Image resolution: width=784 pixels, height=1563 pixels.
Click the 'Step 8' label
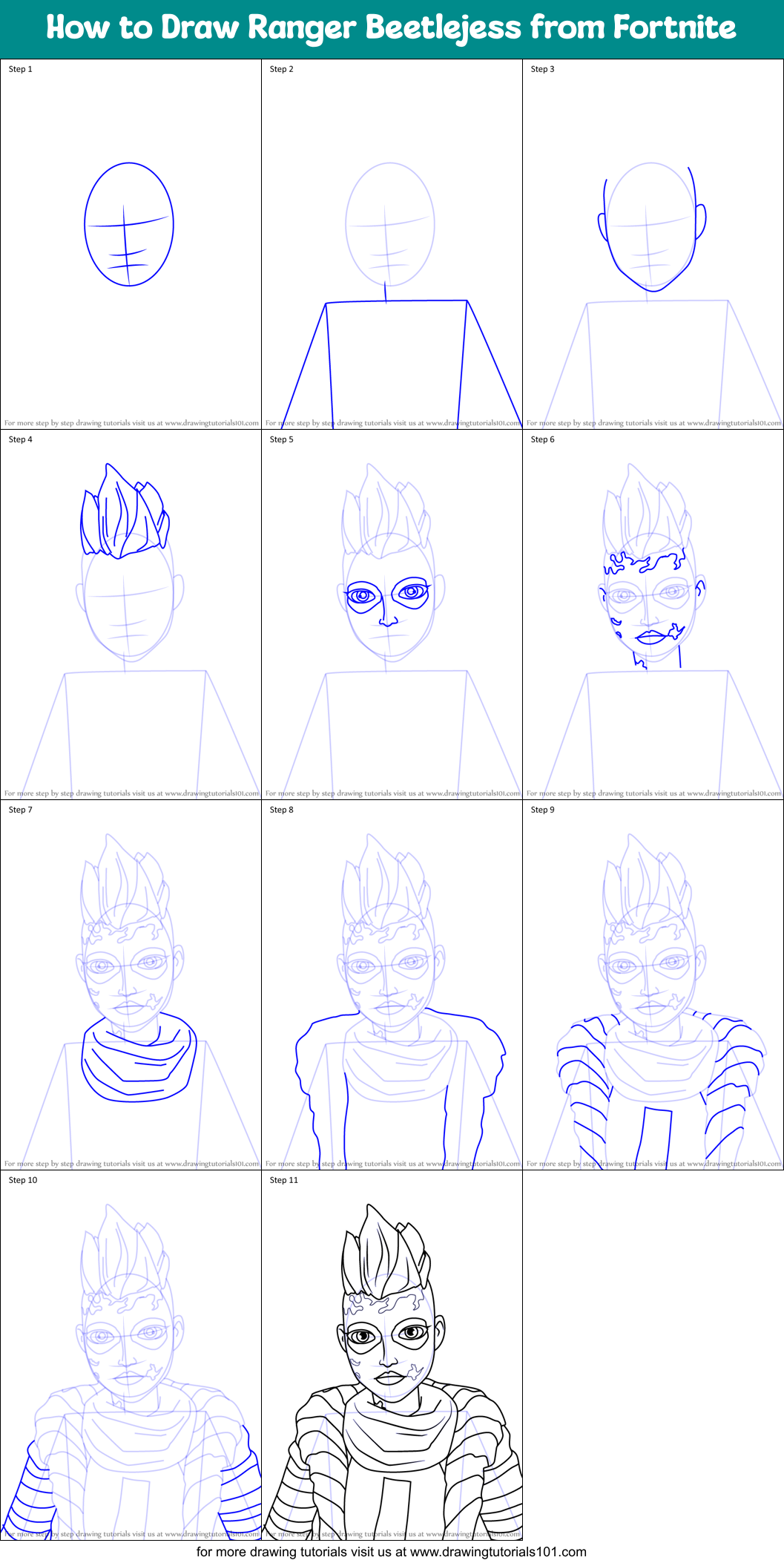tap(282, 810)
